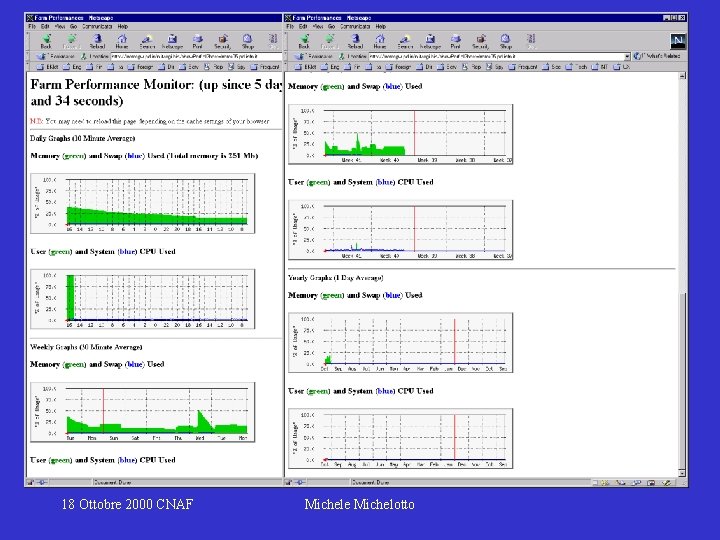Open Bookmarks in the left window
The image size is (720, 540).
(x=56, y=56)
